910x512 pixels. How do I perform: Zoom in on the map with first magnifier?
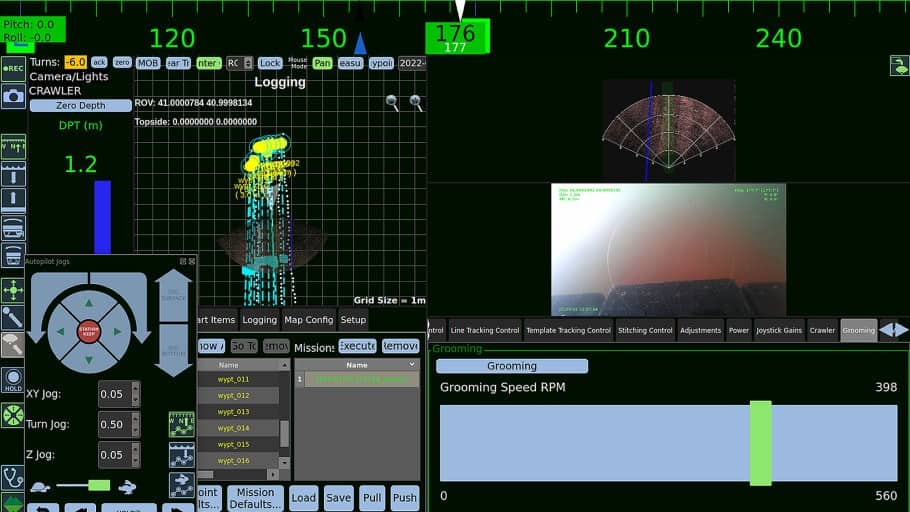[x=392, y=103]
